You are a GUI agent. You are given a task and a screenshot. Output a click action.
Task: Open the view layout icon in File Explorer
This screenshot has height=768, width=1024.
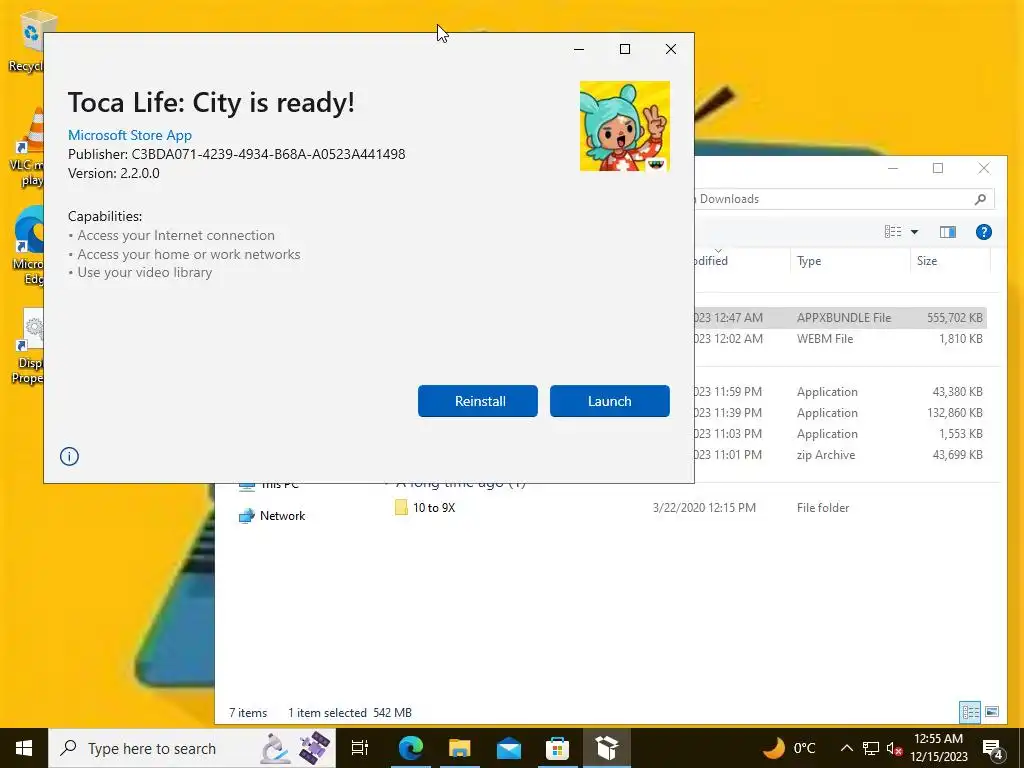point(893,232)
